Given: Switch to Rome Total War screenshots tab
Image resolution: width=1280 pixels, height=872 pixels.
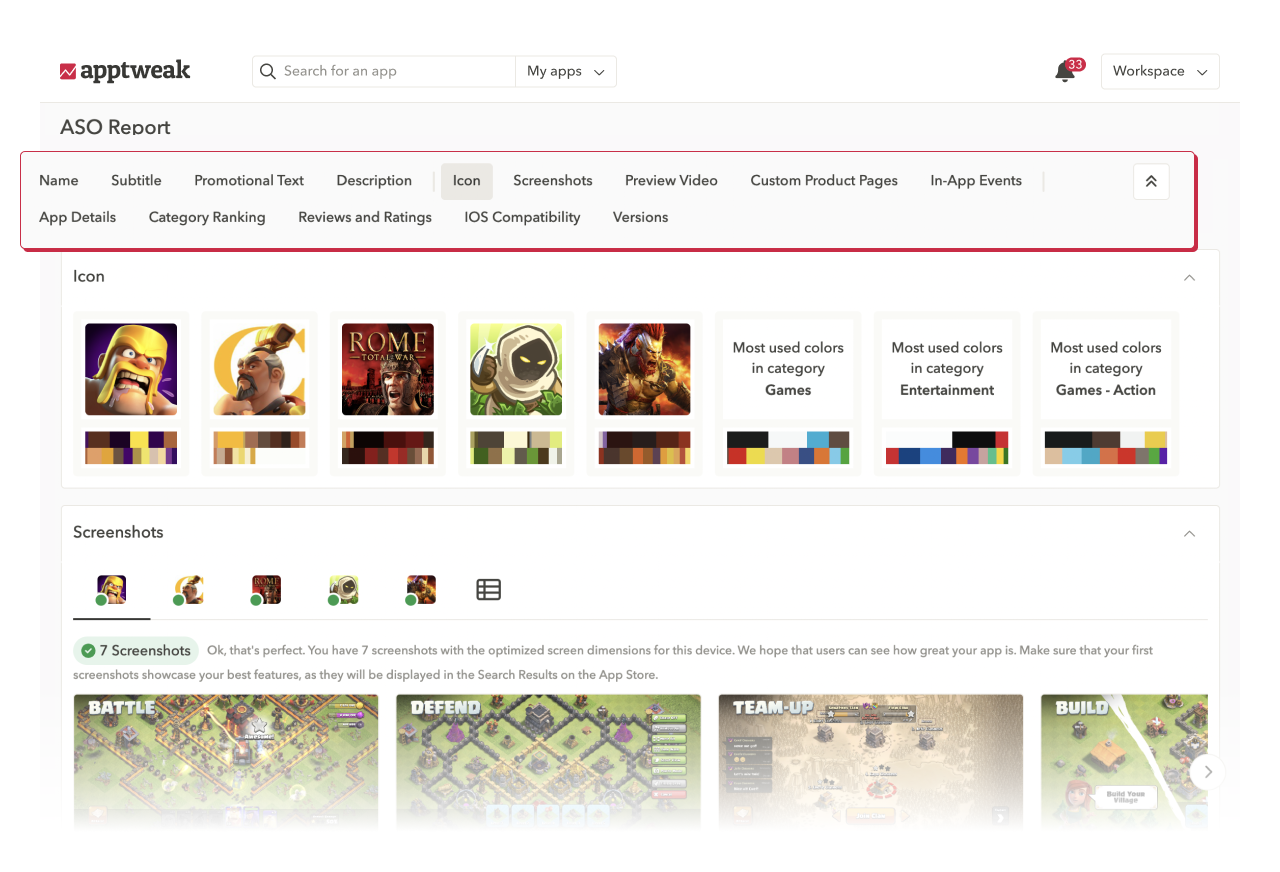Looking at the screenshot, I should (x=266, y=590).
